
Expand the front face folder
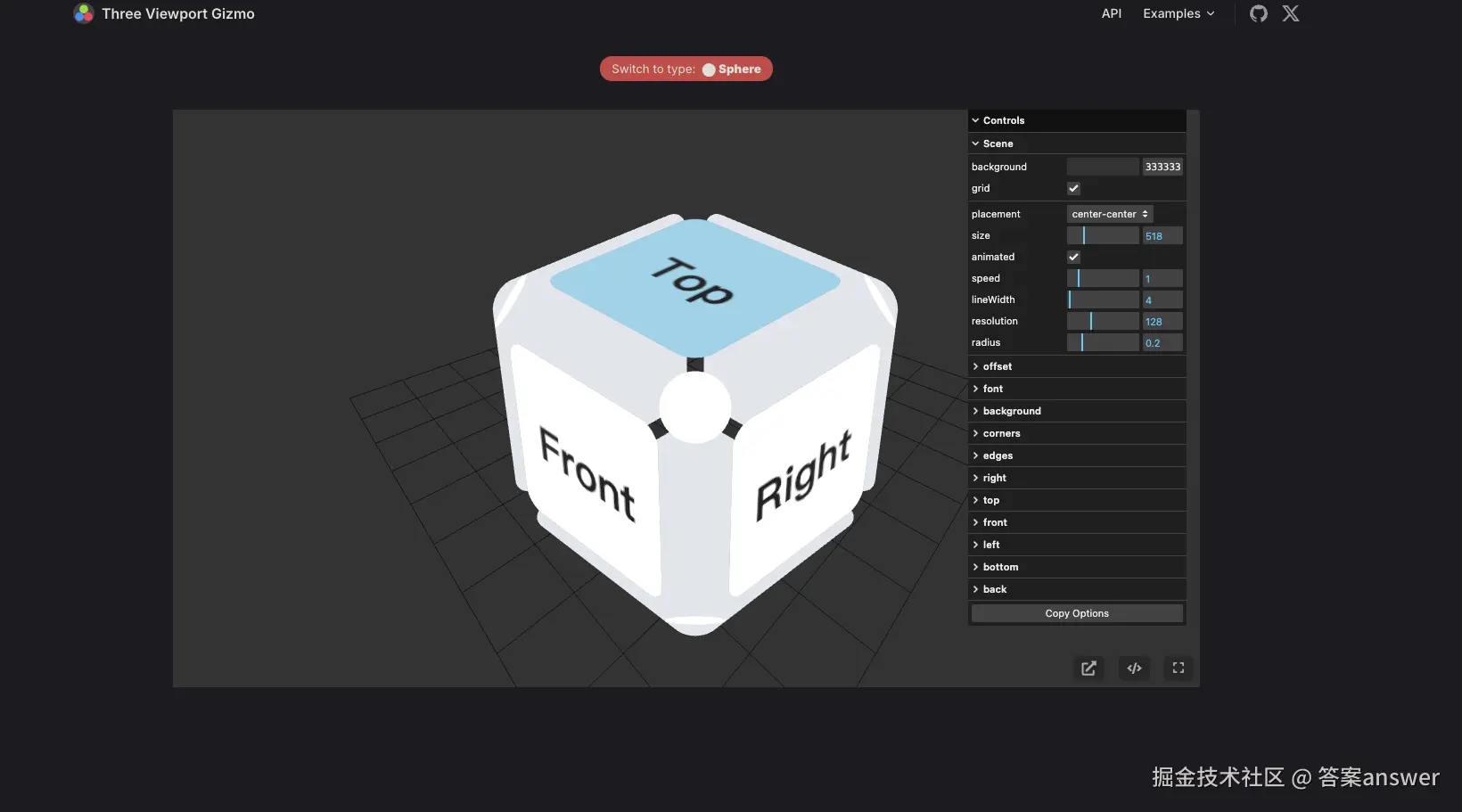click(1077, 522)
